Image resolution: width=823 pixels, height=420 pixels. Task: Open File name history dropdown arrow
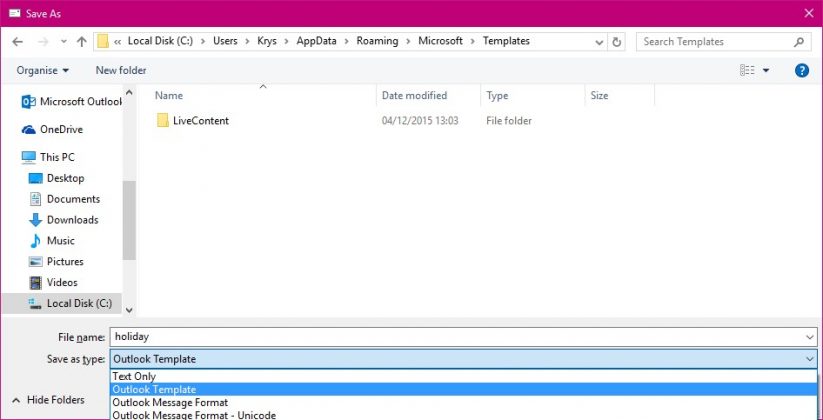(810, 337)
